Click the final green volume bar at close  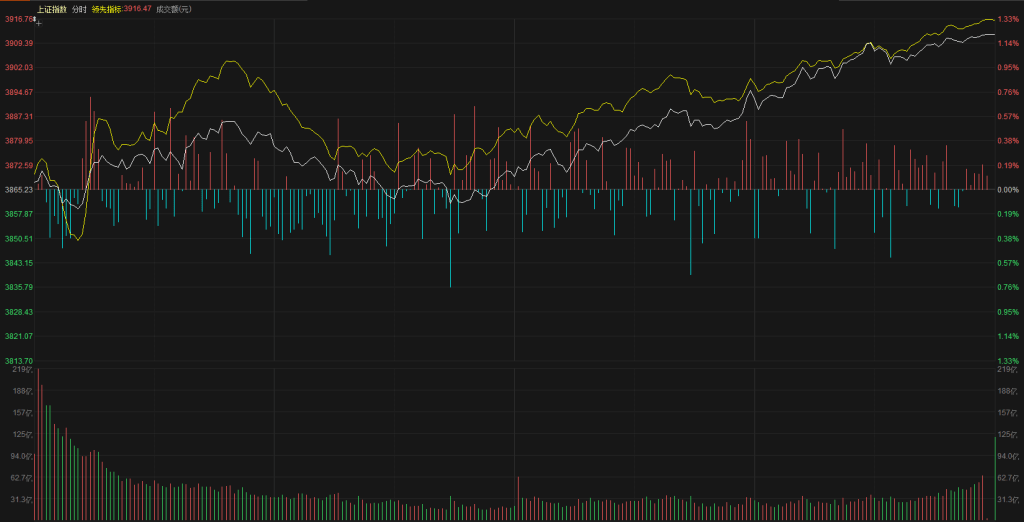(995, 478)
